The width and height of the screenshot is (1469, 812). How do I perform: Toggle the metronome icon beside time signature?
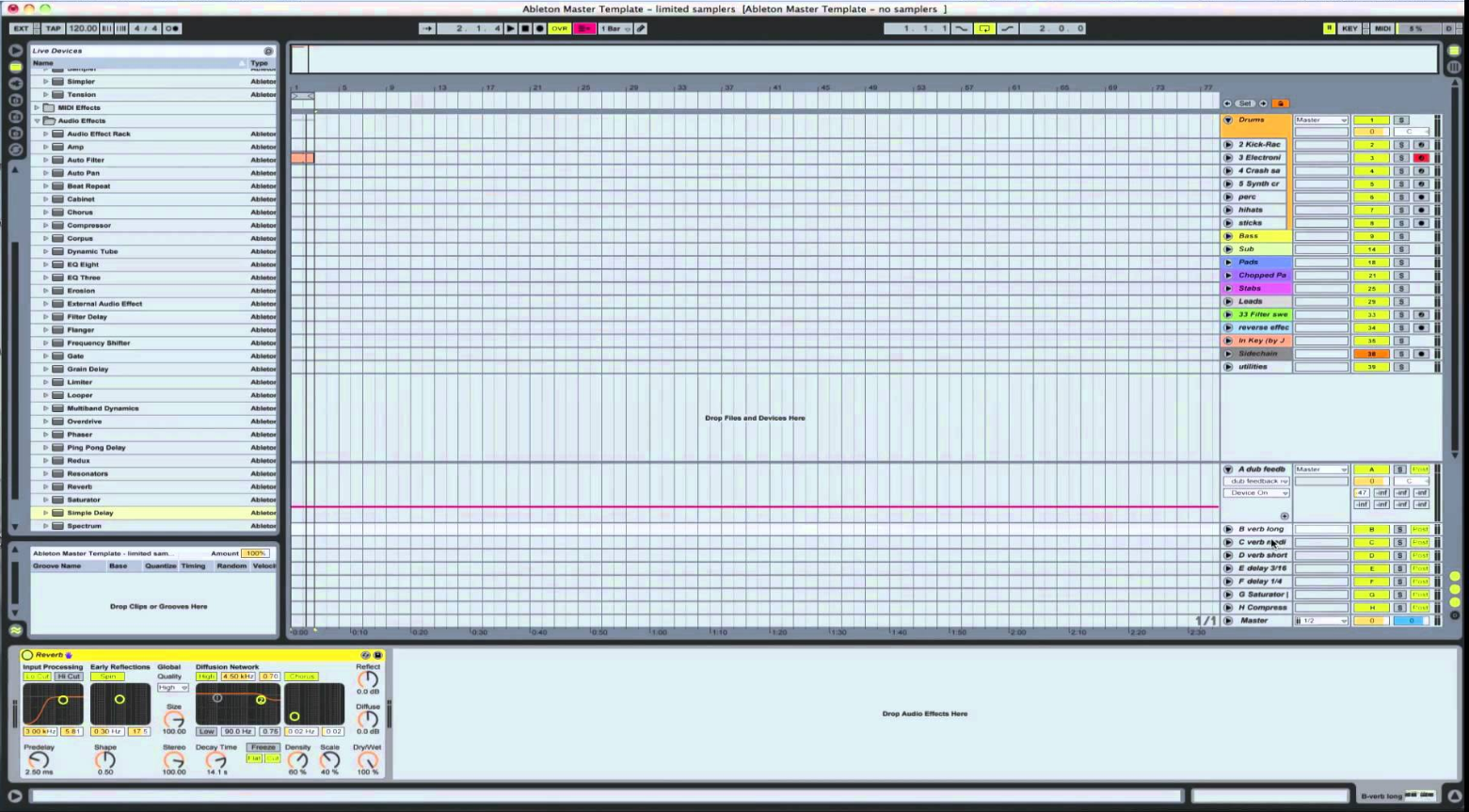[172, 28]
